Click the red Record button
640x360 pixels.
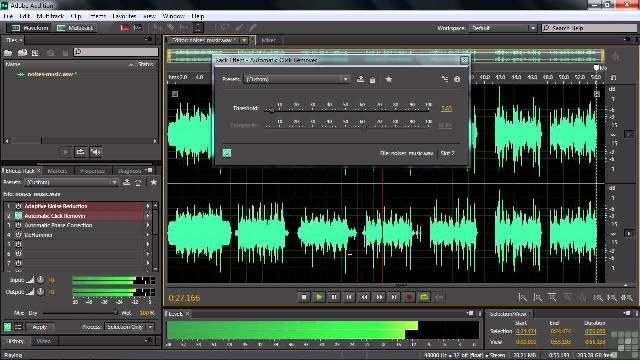tap(409, 297)
